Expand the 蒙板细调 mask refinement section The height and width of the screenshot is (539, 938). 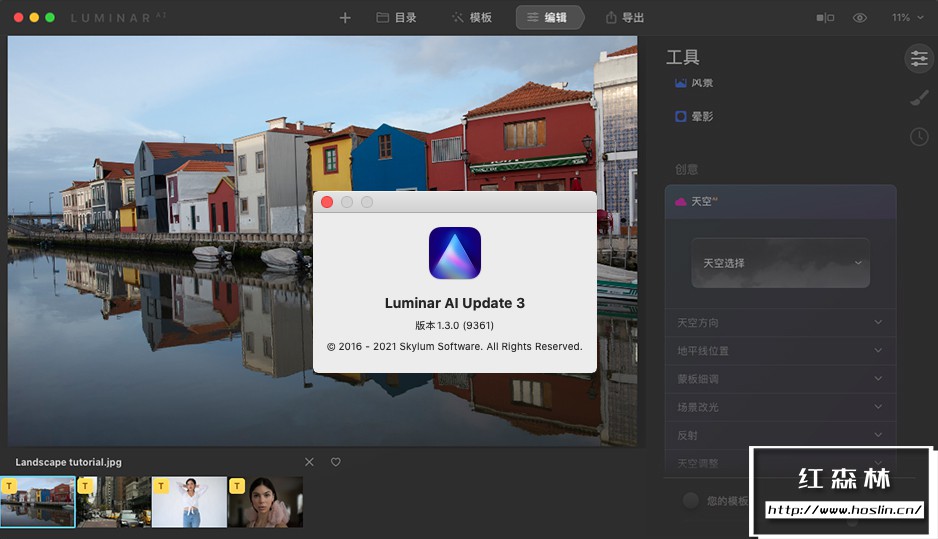(x=780, y=379)
